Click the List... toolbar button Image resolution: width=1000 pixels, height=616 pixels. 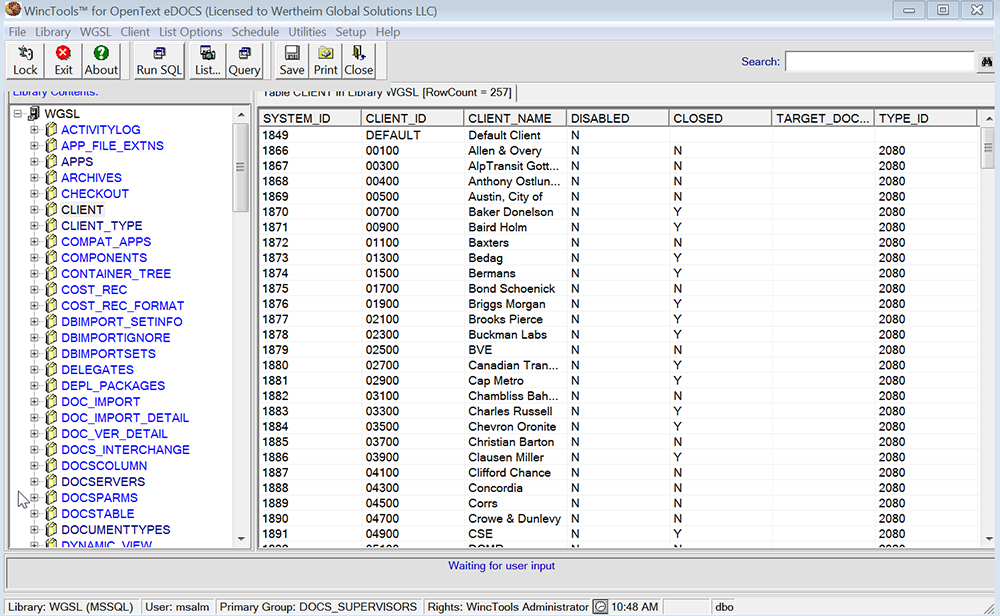click(x=207, y=61)
